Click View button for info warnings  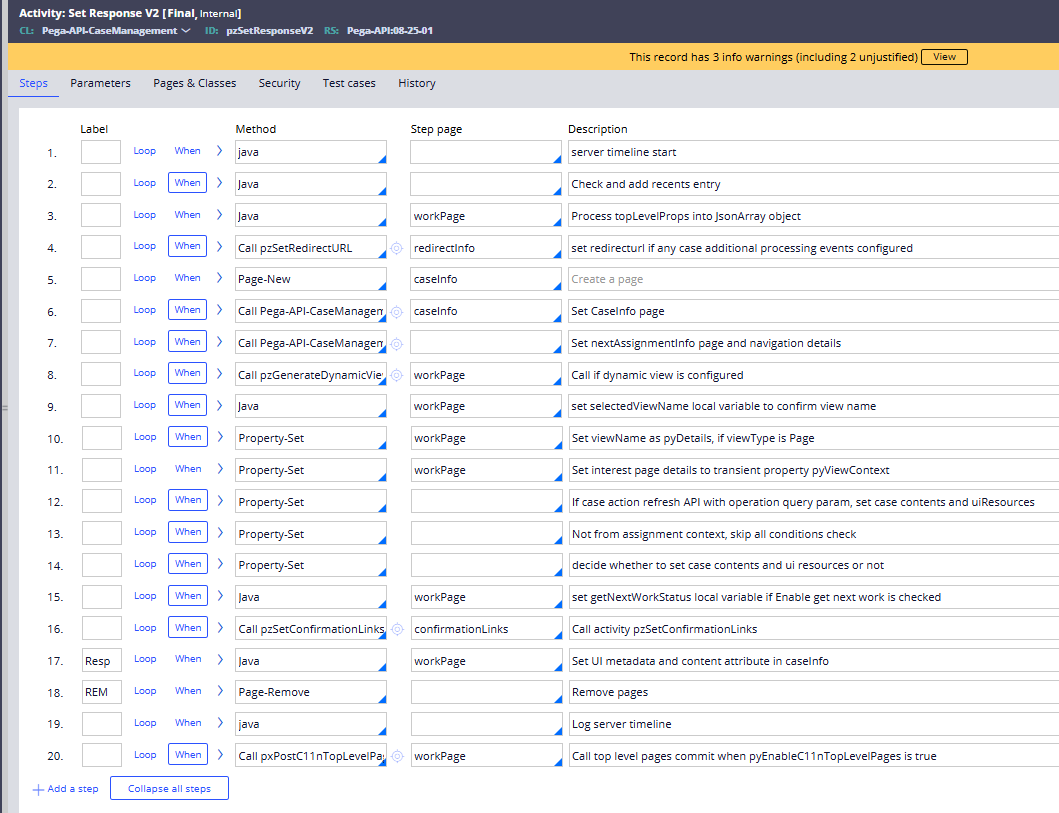tap(944, 57)
